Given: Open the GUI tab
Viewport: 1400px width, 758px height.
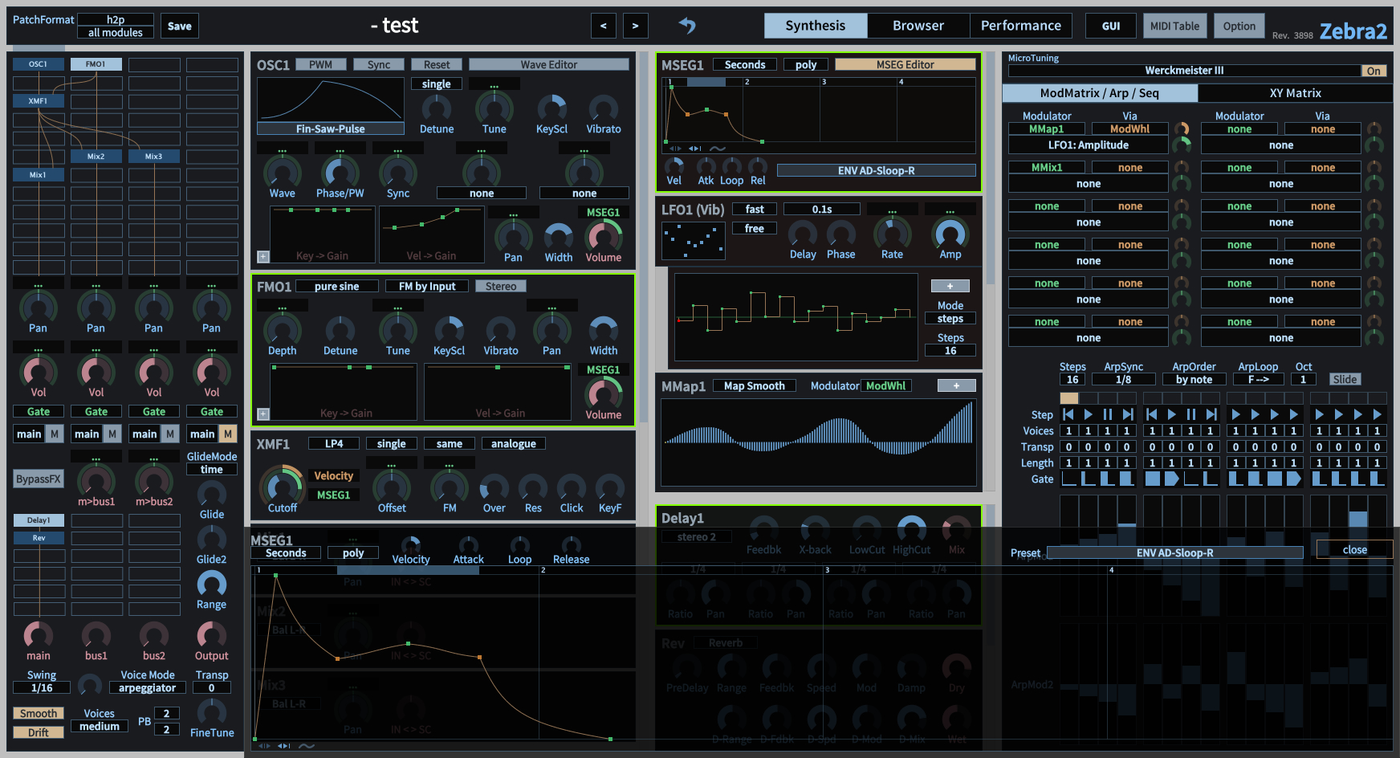Looking at the screenshot, I should [x=1111, y=26].
